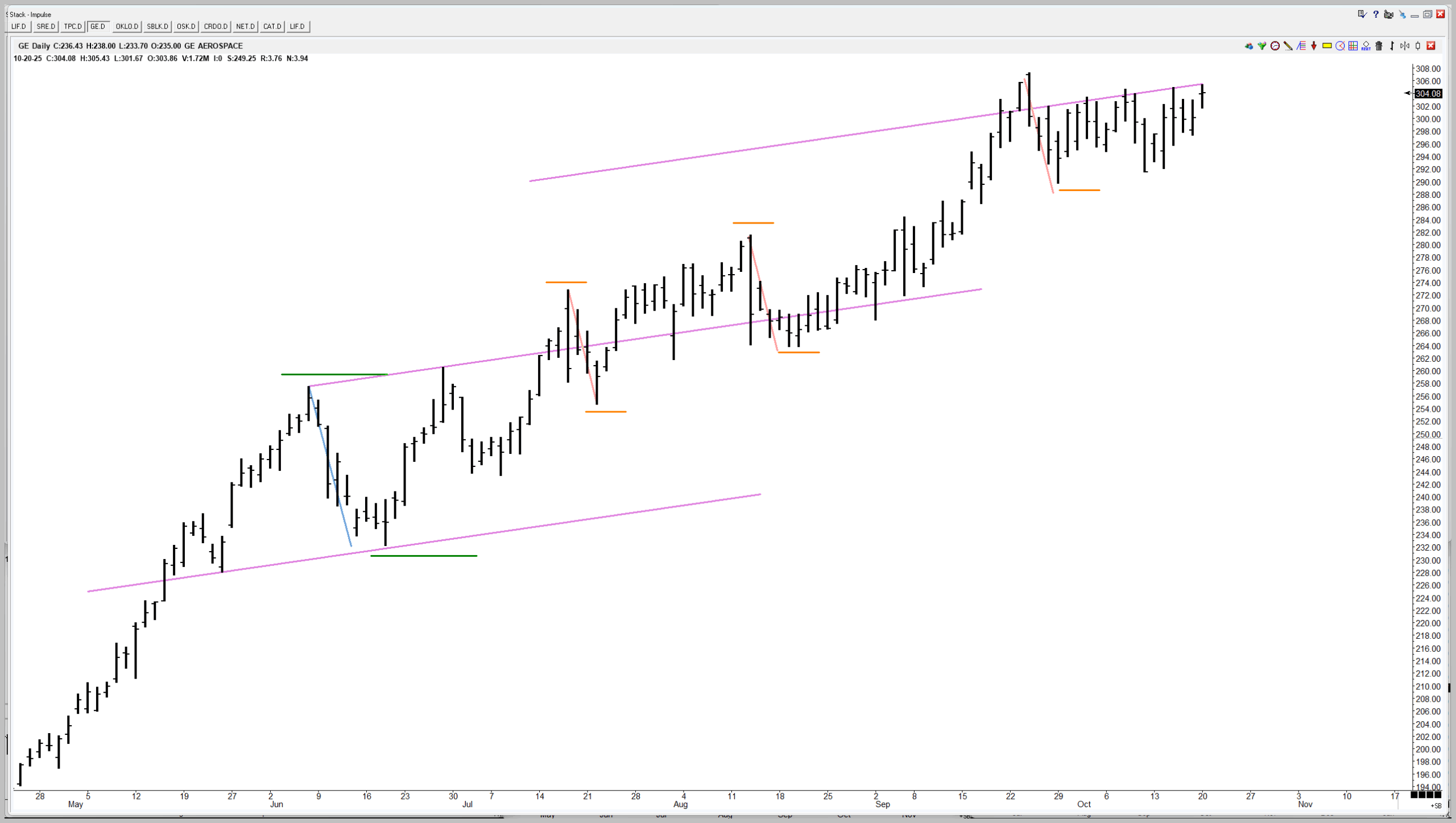Switch to the OKLO.D tab
The width and height of the screenshot is (1456, 823).
point(127,27)
